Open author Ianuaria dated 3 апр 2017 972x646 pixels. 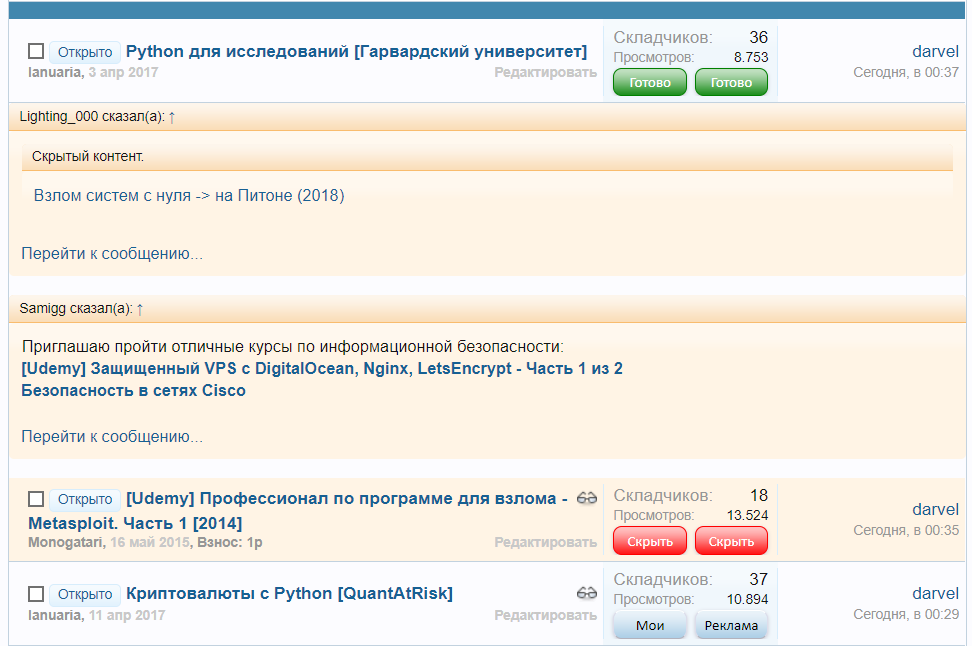(x=55, y=73)
